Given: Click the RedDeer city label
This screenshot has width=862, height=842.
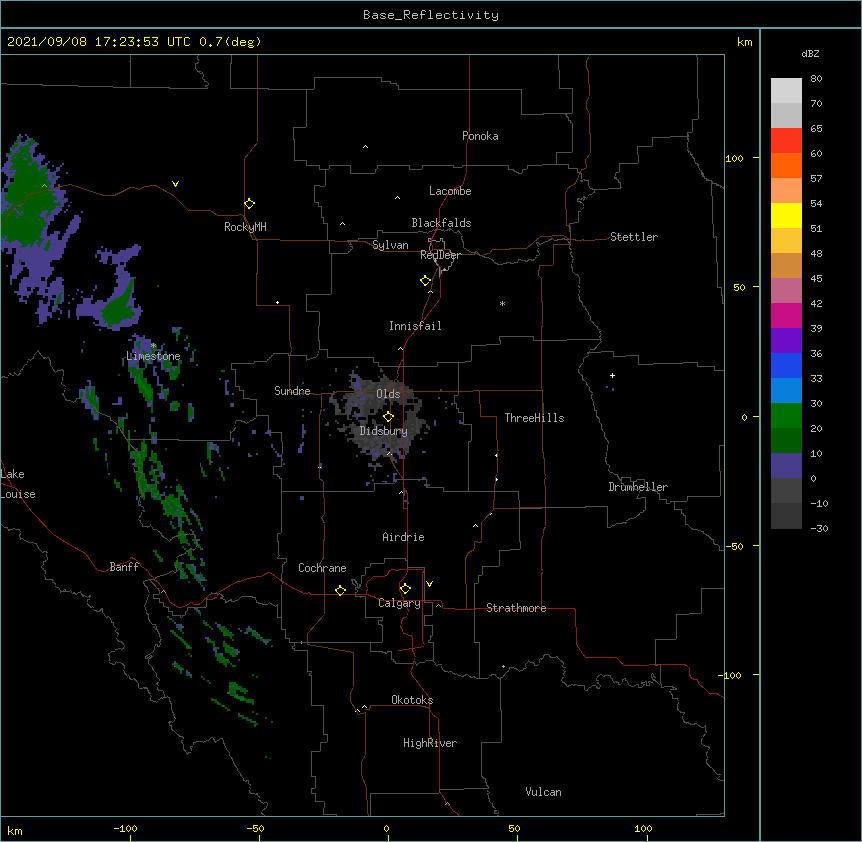Looking at the screenshot, I should [x=440, y=255].
